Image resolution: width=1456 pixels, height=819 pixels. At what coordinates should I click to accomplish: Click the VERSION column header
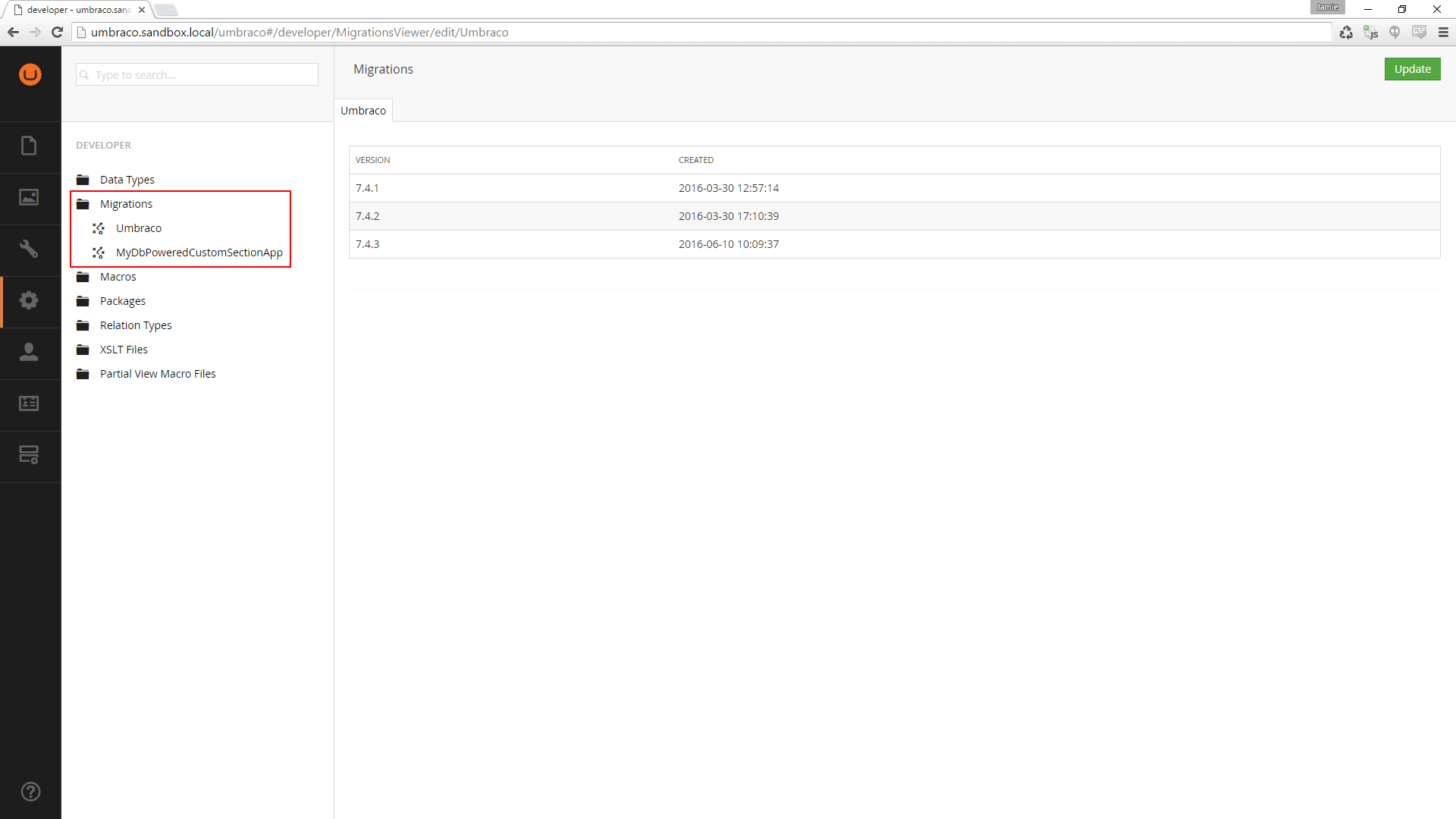(x=373, y=160)
